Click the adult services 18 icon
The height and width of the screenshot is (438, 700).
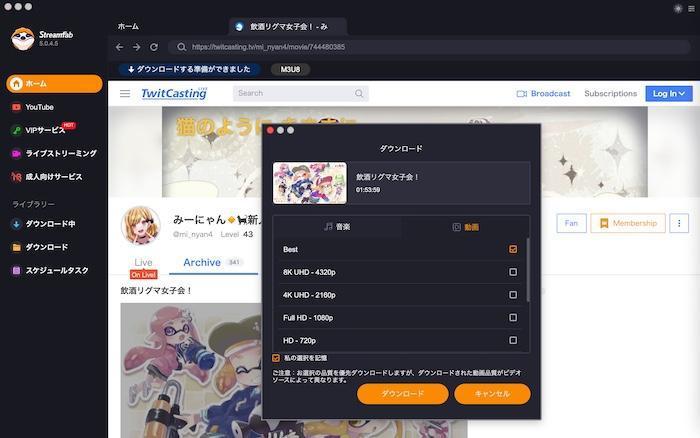(x=17, y=177)
